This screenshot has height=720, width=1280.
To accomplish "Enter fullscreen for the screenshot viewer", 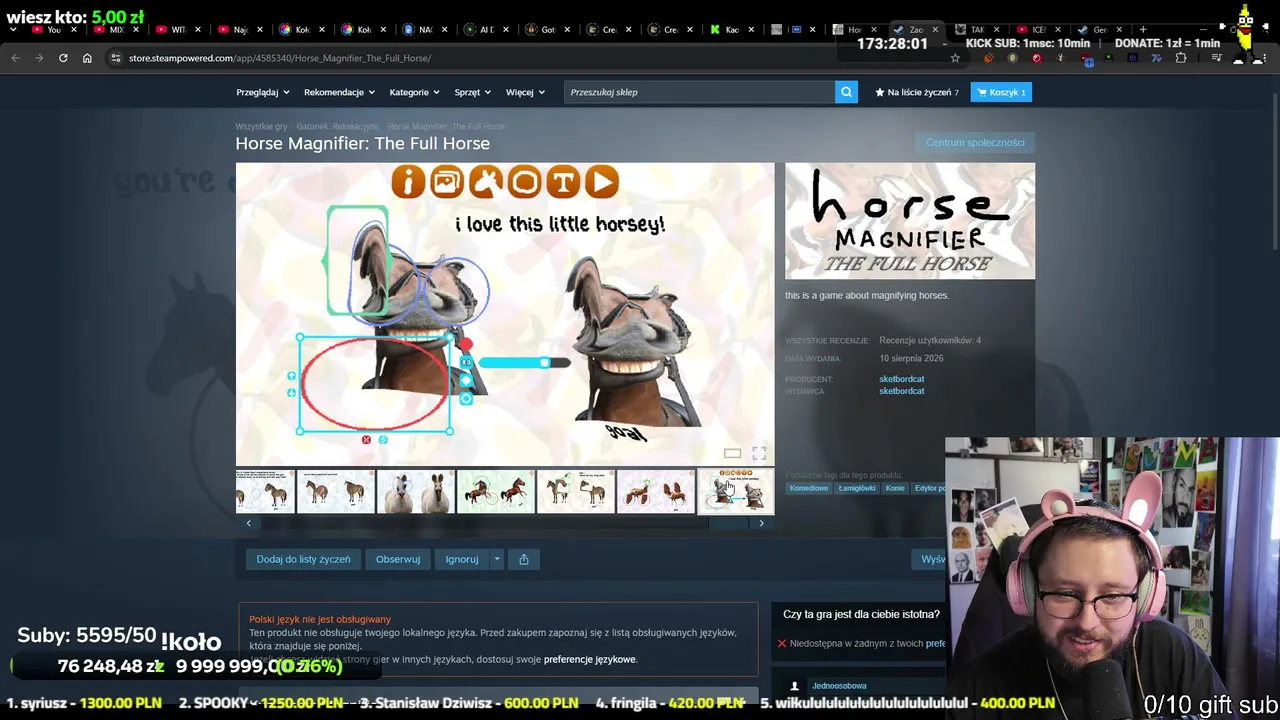I will (x=759, y=453).
